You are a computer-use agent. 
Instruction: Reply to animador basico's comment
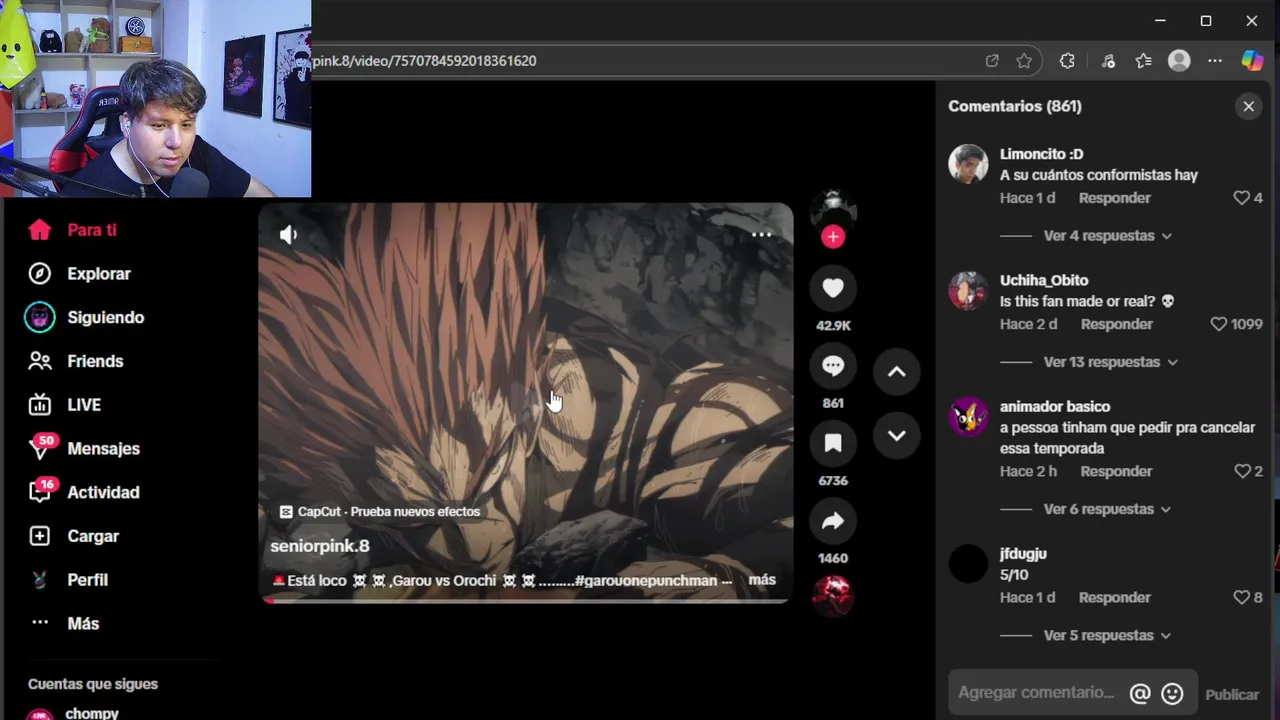tap(1116, 471)
